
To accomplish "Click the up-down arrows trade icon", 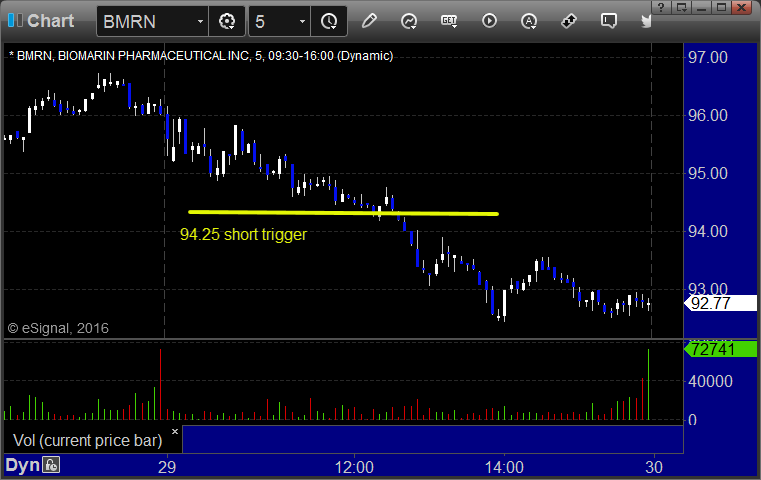I will point(569,21).
